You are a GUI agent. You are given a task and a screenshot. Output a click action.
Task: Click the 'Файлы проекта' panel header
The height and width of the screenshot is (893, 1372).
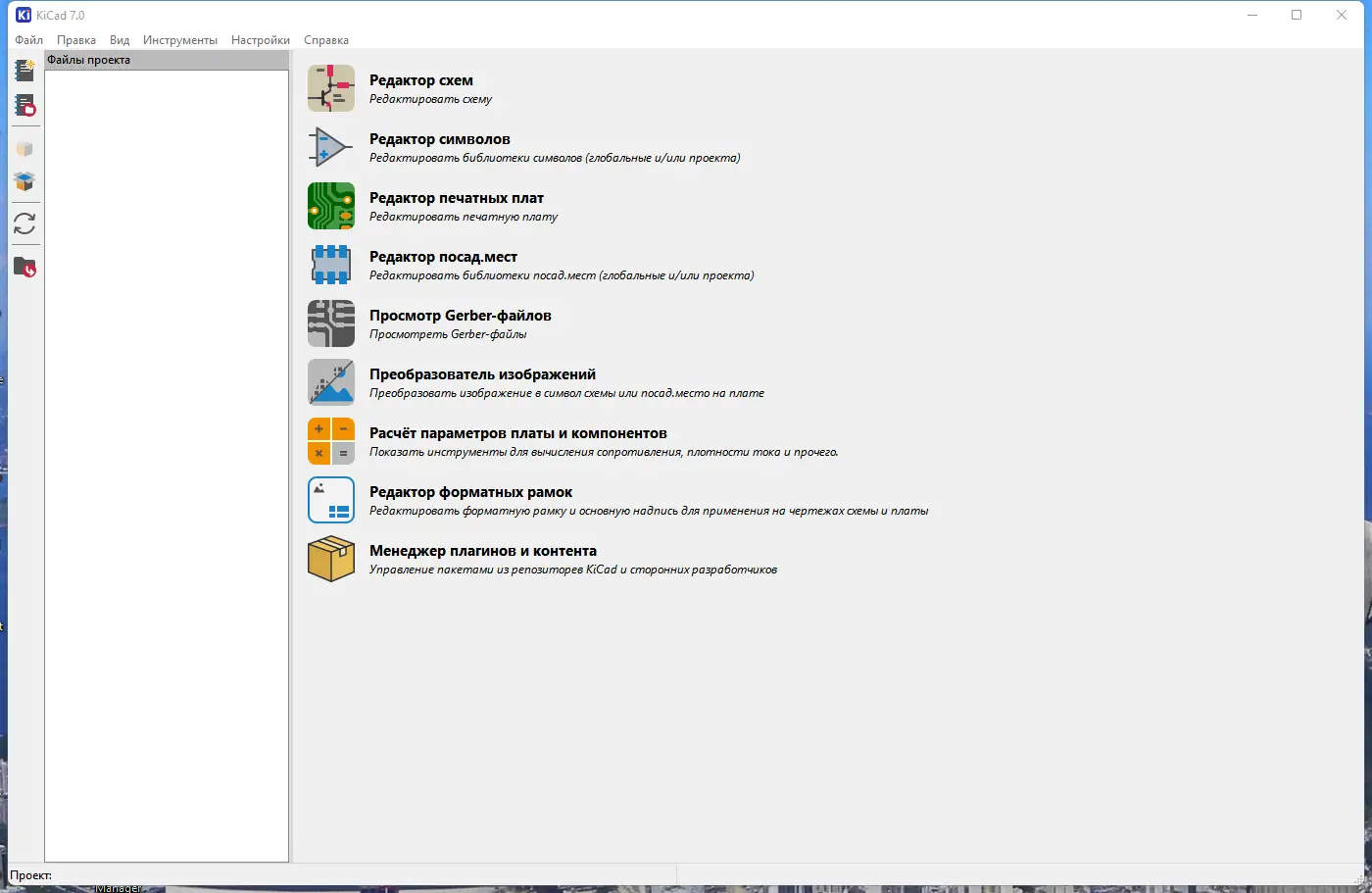click(167, 60)
